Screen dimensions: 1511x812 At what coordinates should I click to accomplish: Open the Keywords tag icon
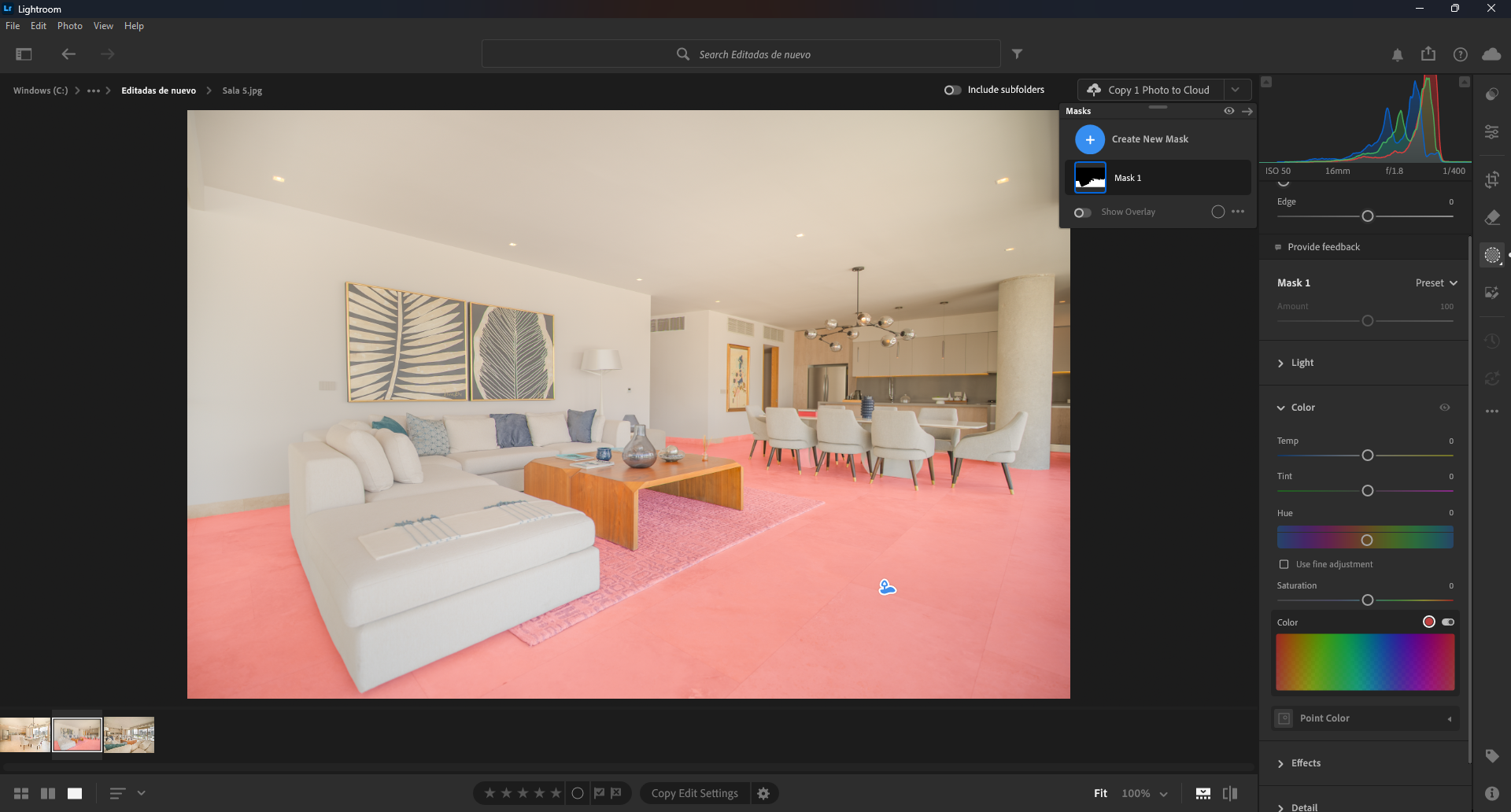(x=1491, y=756)
